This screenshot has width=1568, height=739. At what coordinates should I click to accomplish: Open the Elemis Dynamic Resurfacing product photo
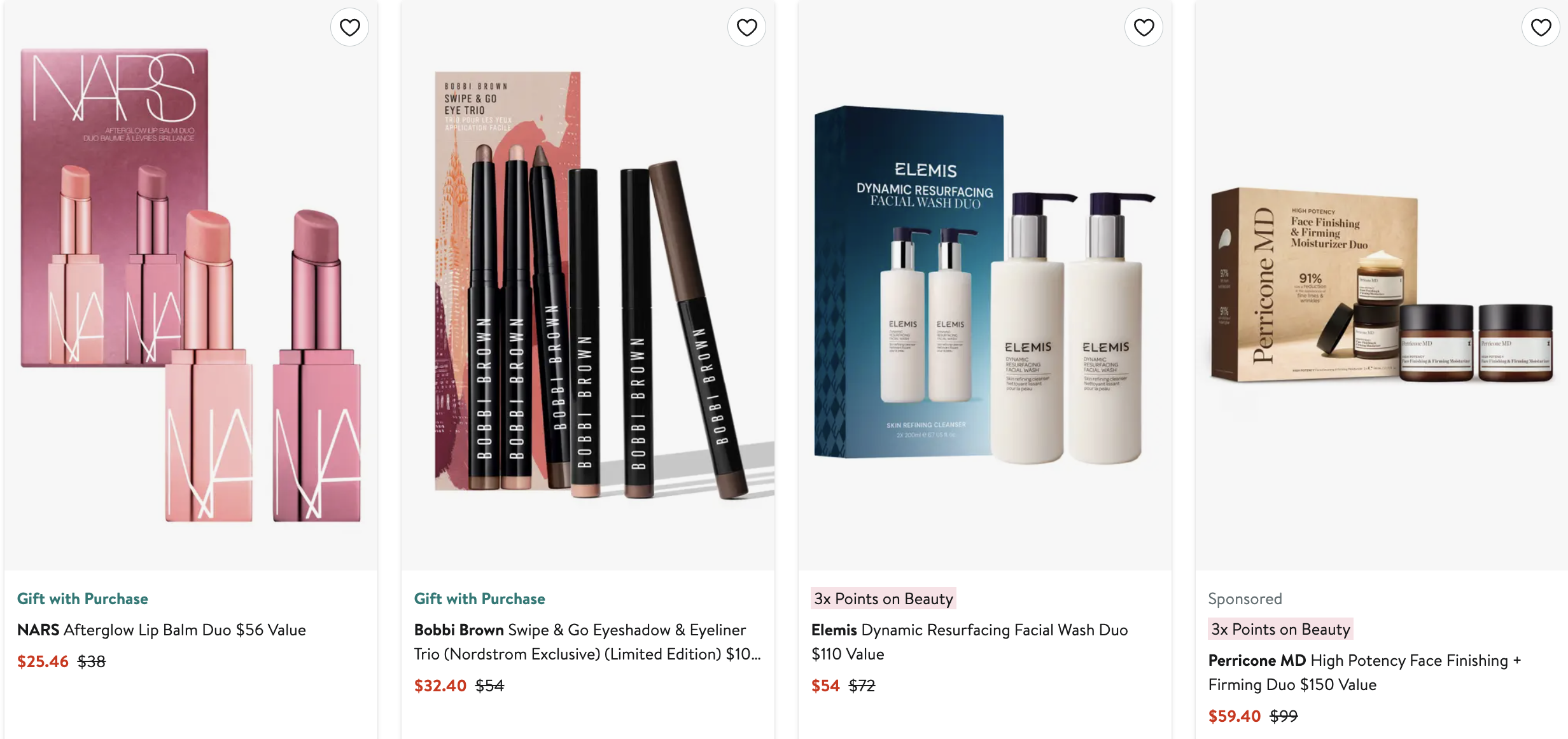point(985,285)
